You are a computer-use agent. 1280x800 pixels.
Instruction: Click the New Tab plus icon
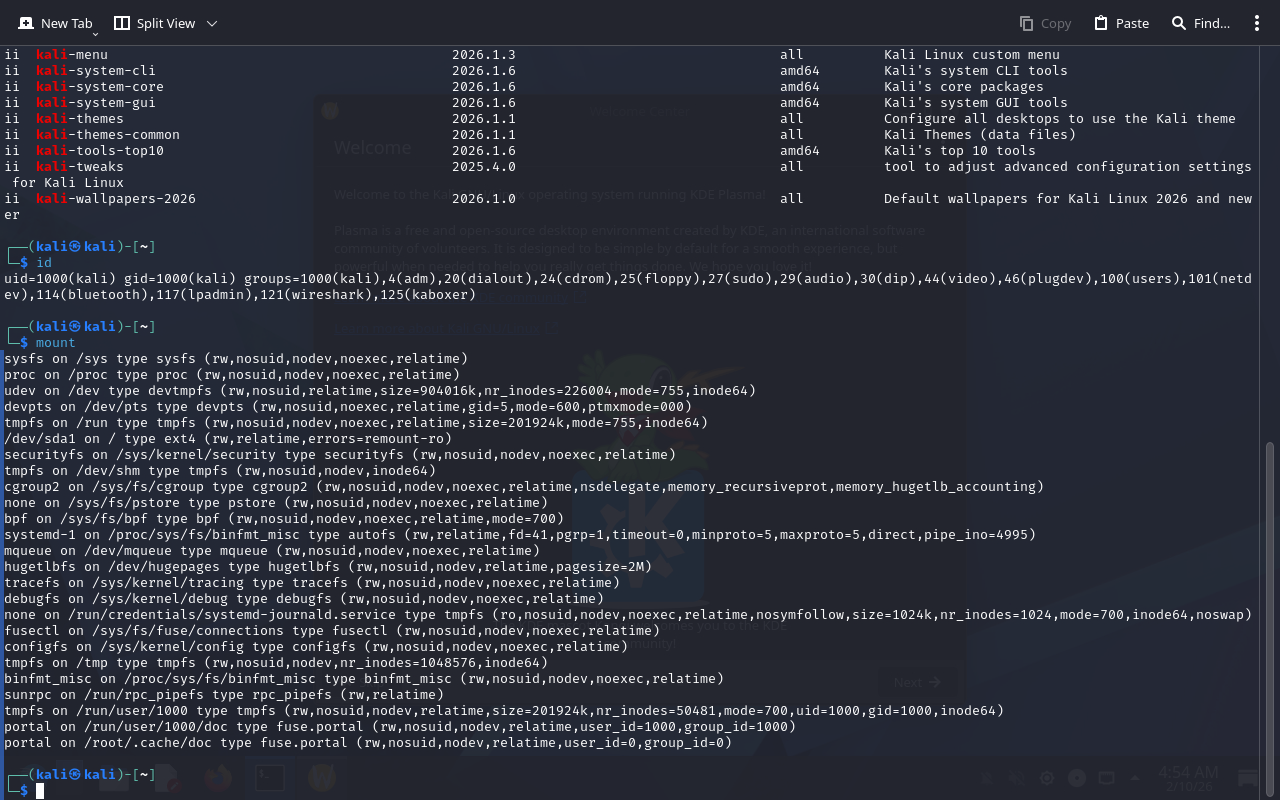point(26,23)
